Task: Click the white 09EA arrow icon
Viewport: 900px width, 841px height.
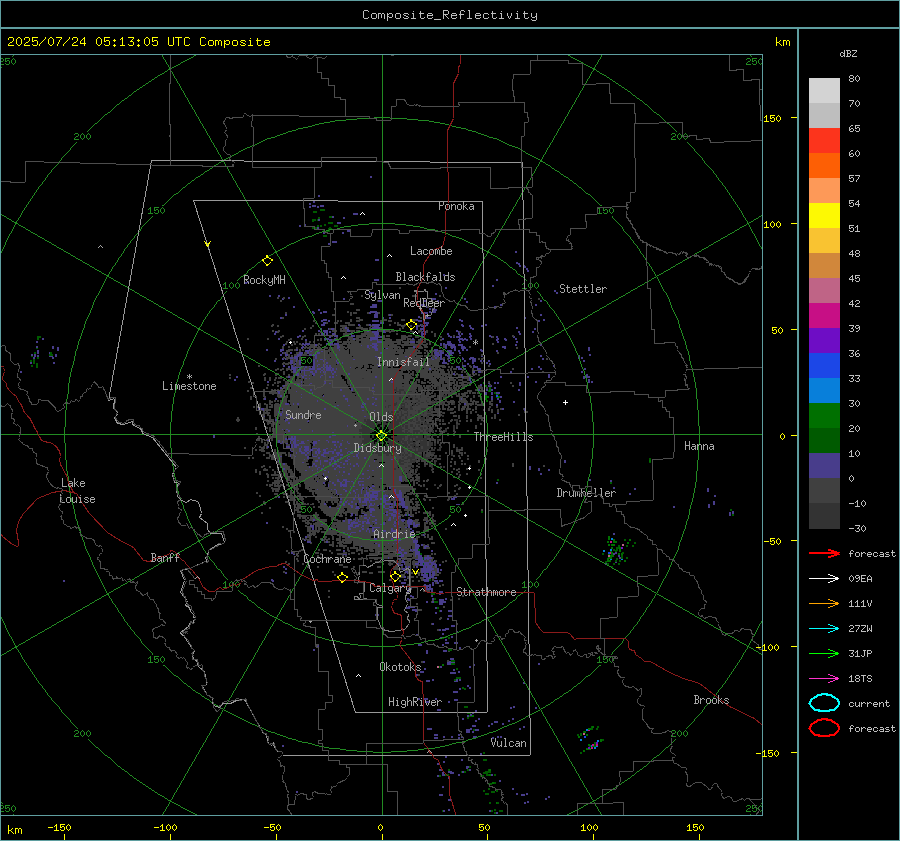Action: (x=824, y=579)
